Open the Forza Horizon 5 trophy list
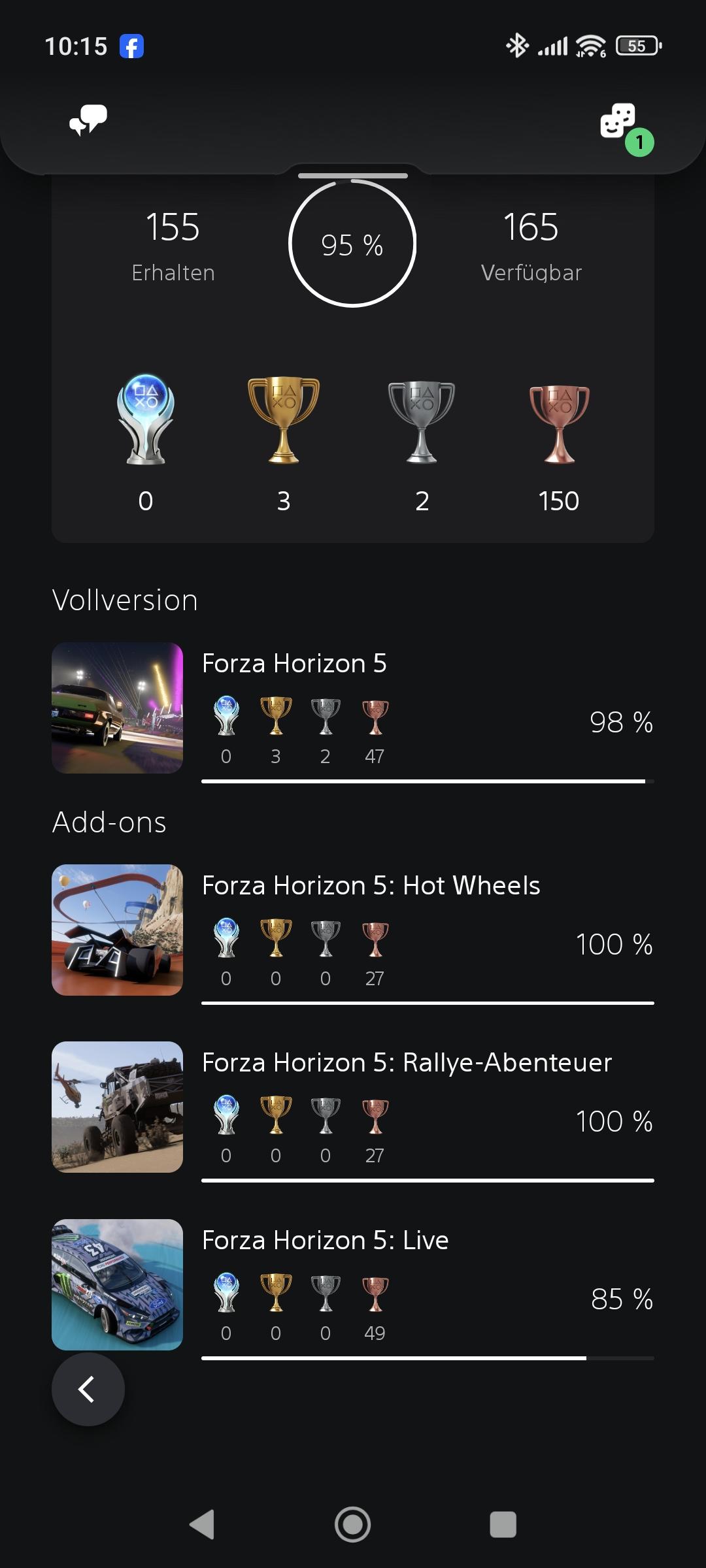706x1568 pixels. click(294, 664)
